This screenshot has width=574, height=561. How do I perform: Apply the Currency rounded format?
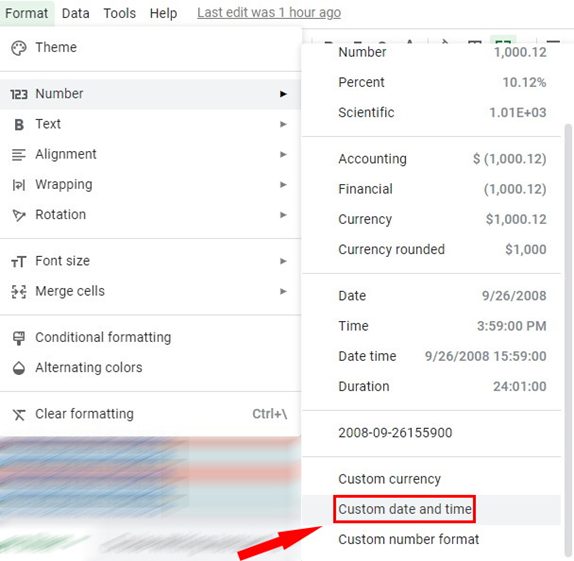click(431, 249)
